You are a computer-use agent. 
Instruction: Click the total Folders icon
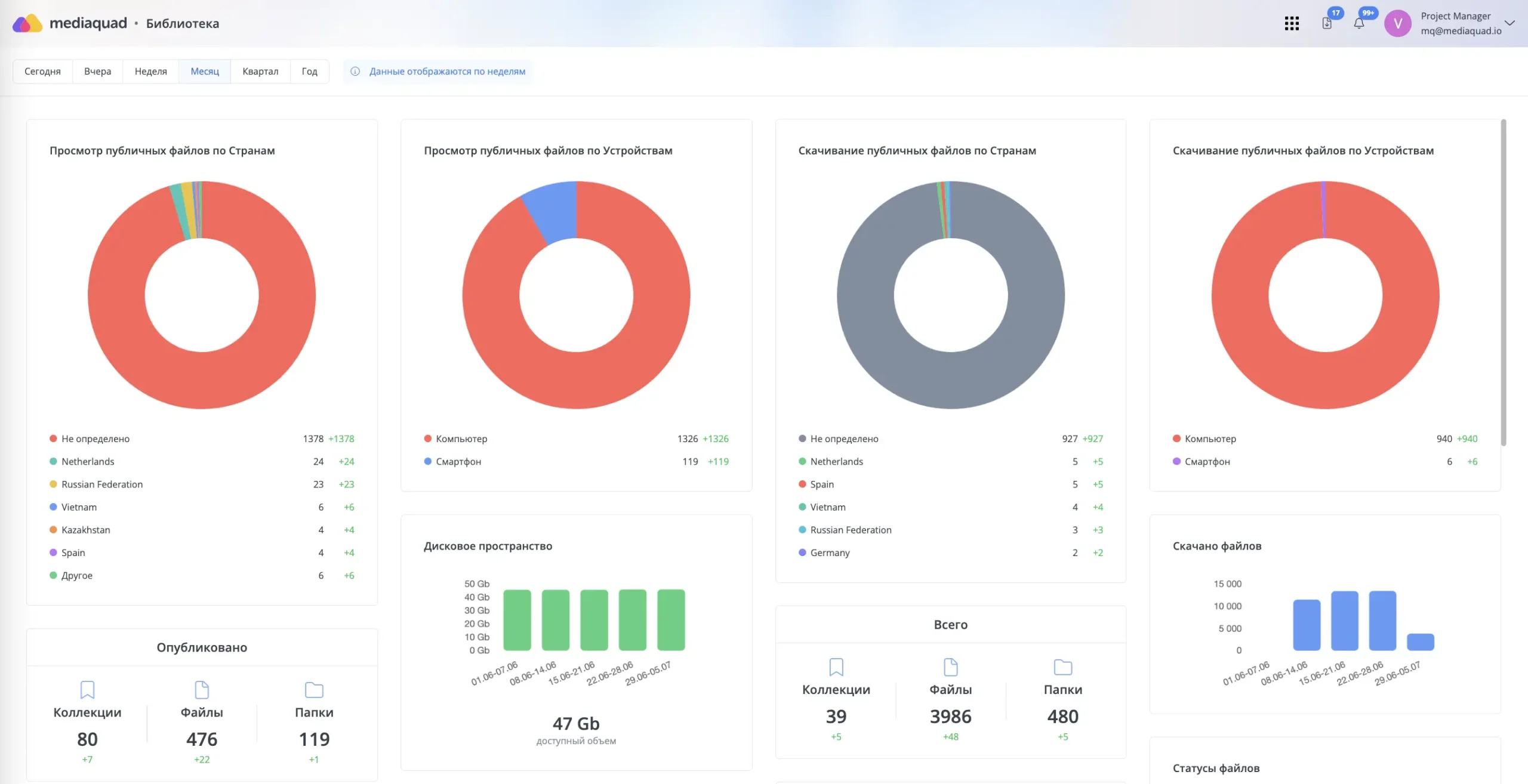tap(1063, 667)
